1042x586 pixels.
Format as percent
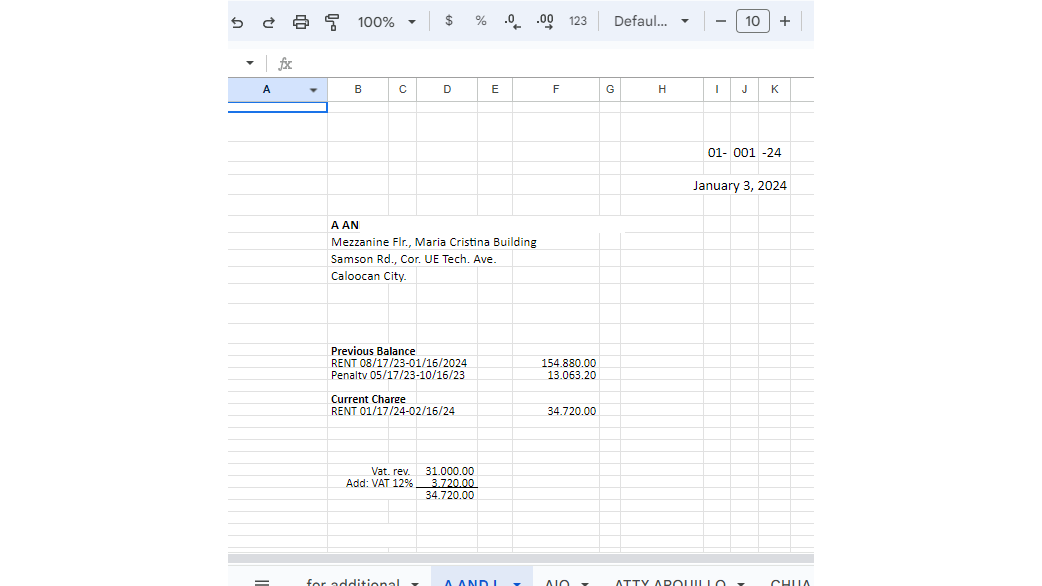pyautogui.click(x=481, y=21)
